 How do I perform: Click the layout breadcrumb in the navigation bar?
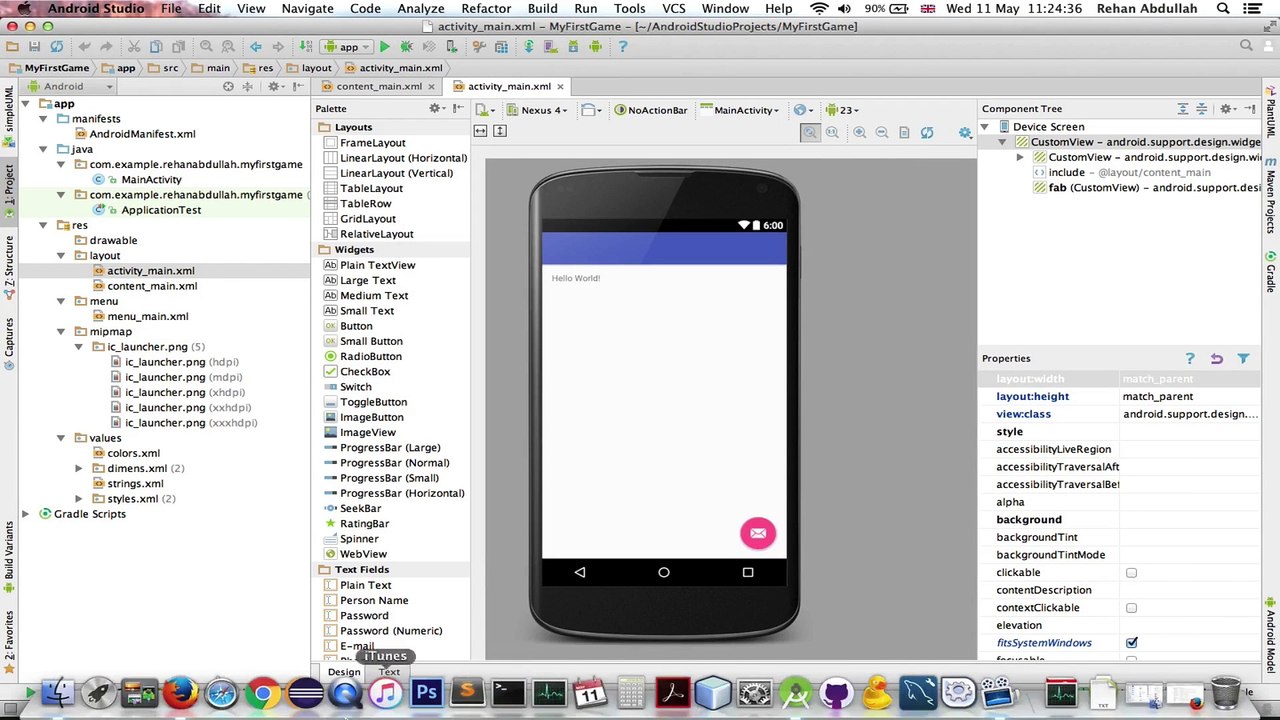pyautogui.click(x=309, y=68)
